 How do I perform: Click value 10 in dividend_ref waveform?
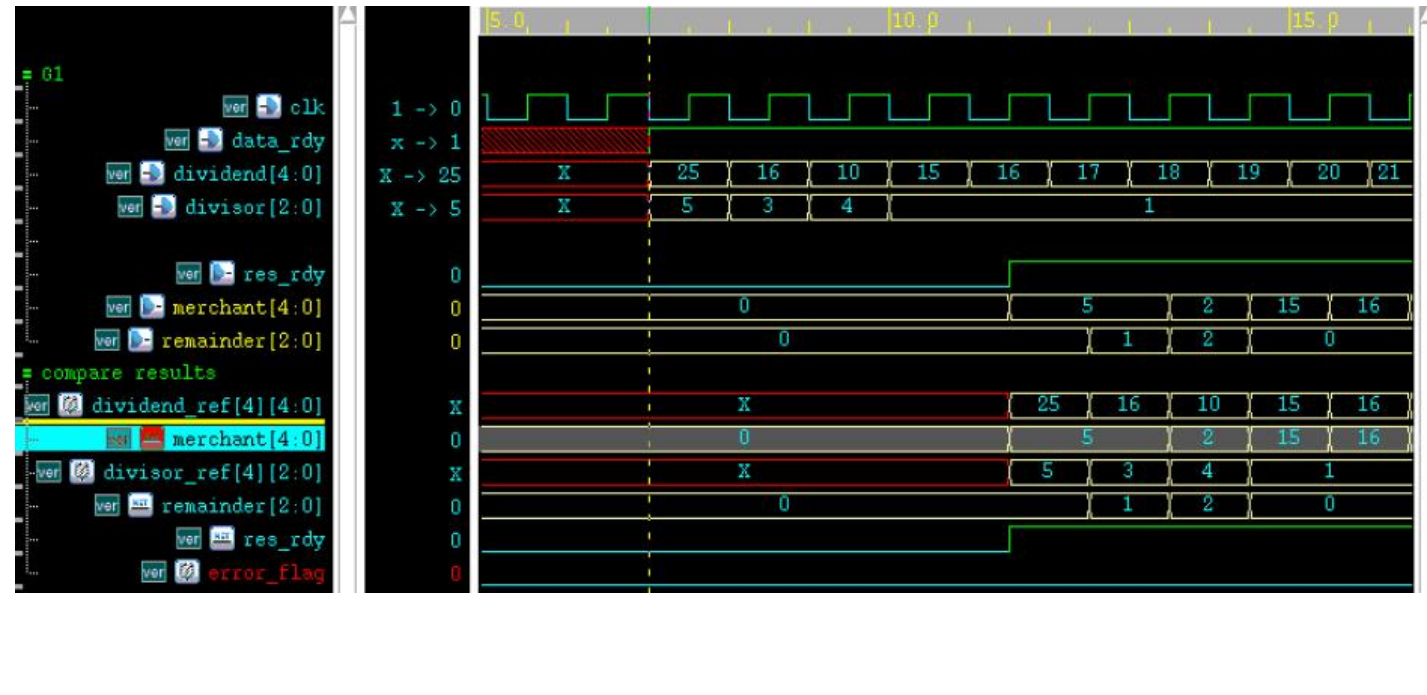pos(1208,404)
